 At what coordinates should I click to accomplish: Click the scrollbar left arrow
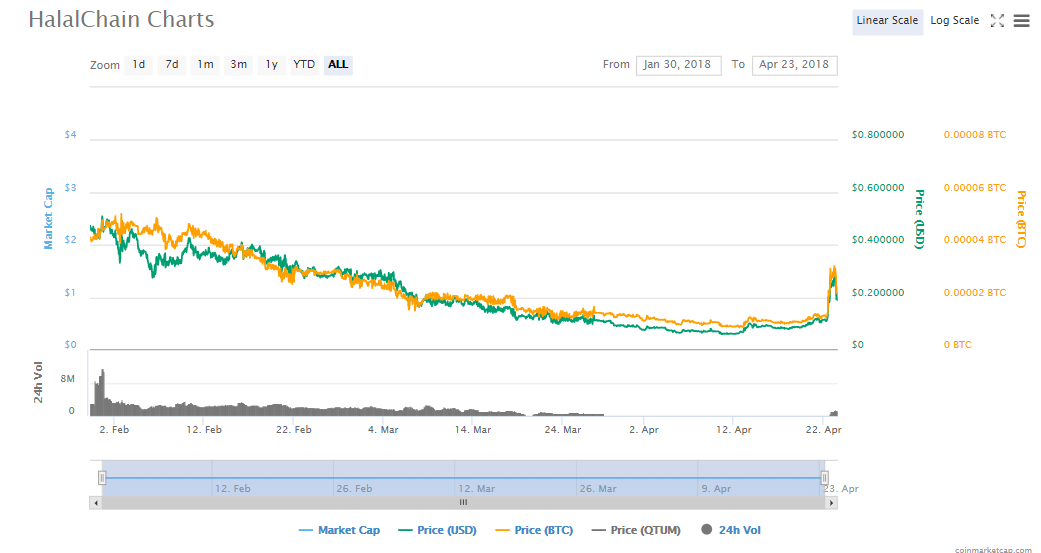tap(96, 502)
